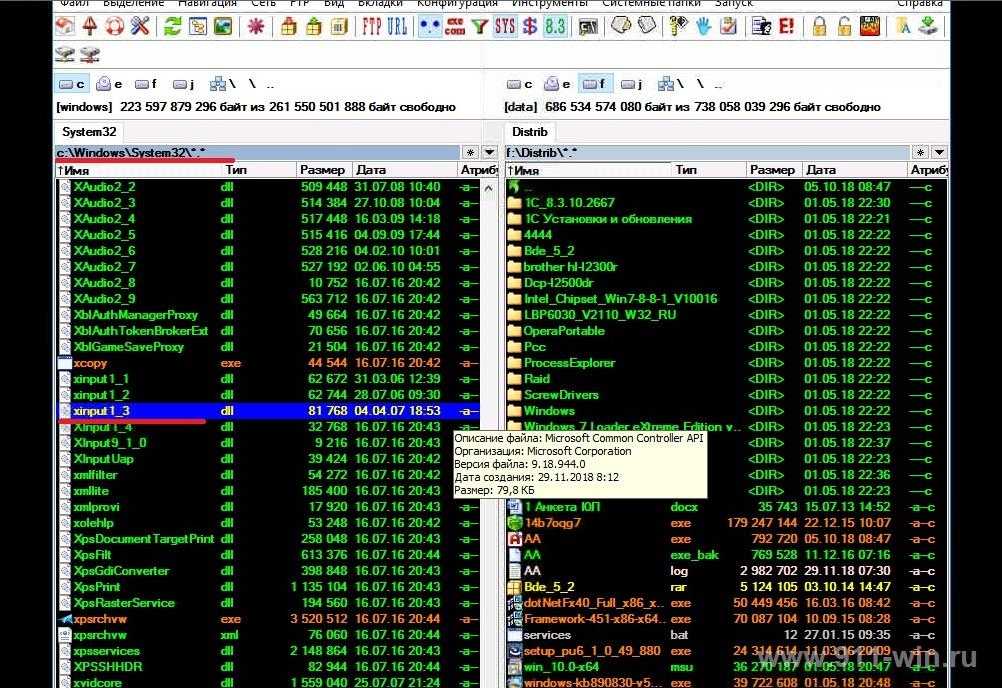The width and height of the screenshot is (1002, 688).
Task: Sort left panel by Размер column
Action: [x=322, y=170]
